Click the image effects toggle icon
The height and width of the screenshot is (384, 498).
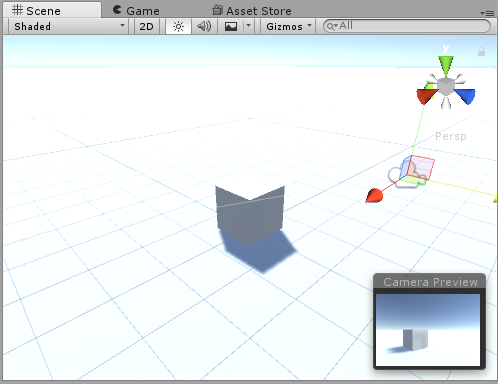[231, 26]
